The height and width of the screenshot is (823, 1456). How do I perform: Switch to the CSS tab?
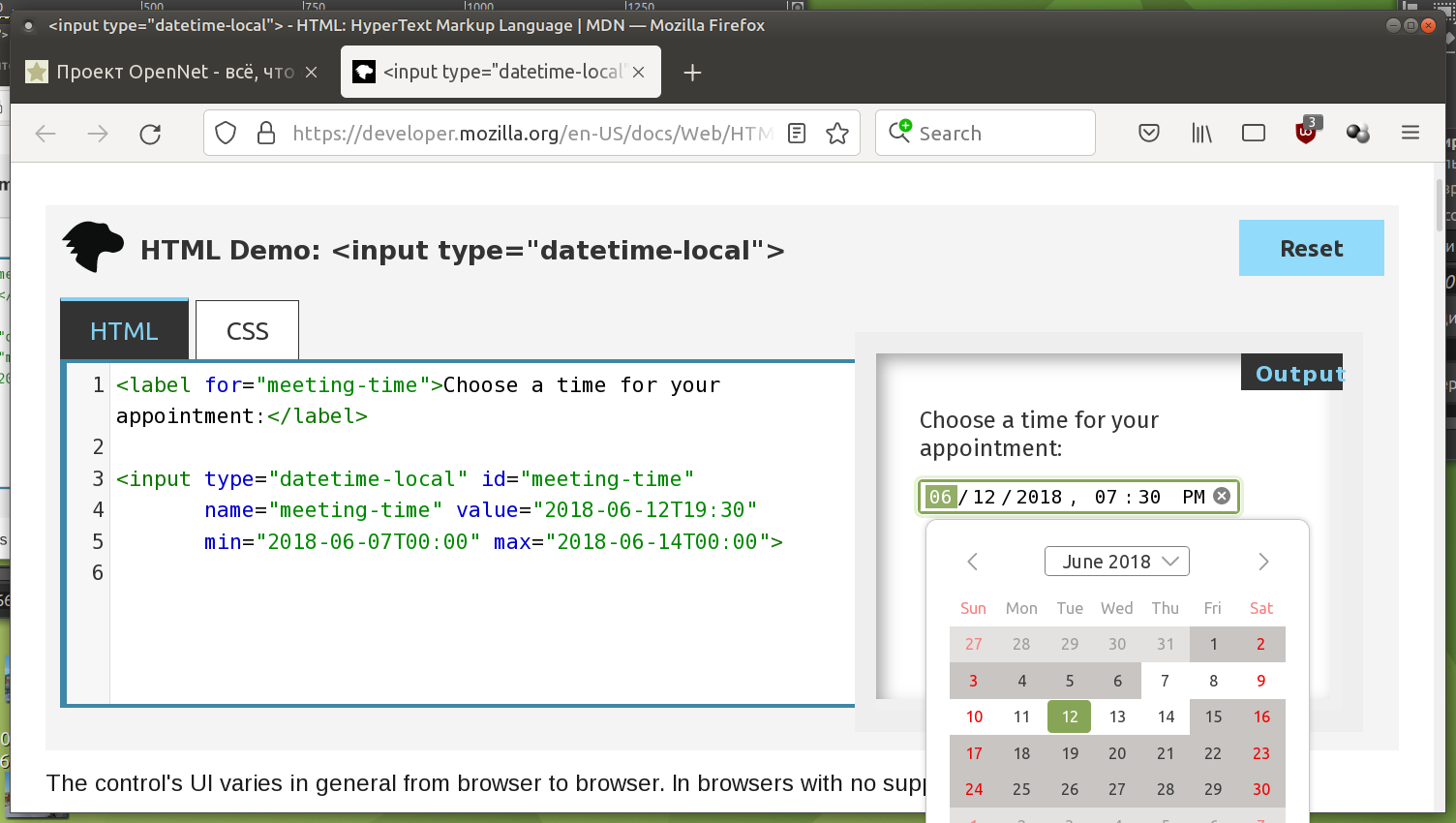click(247, 331)
